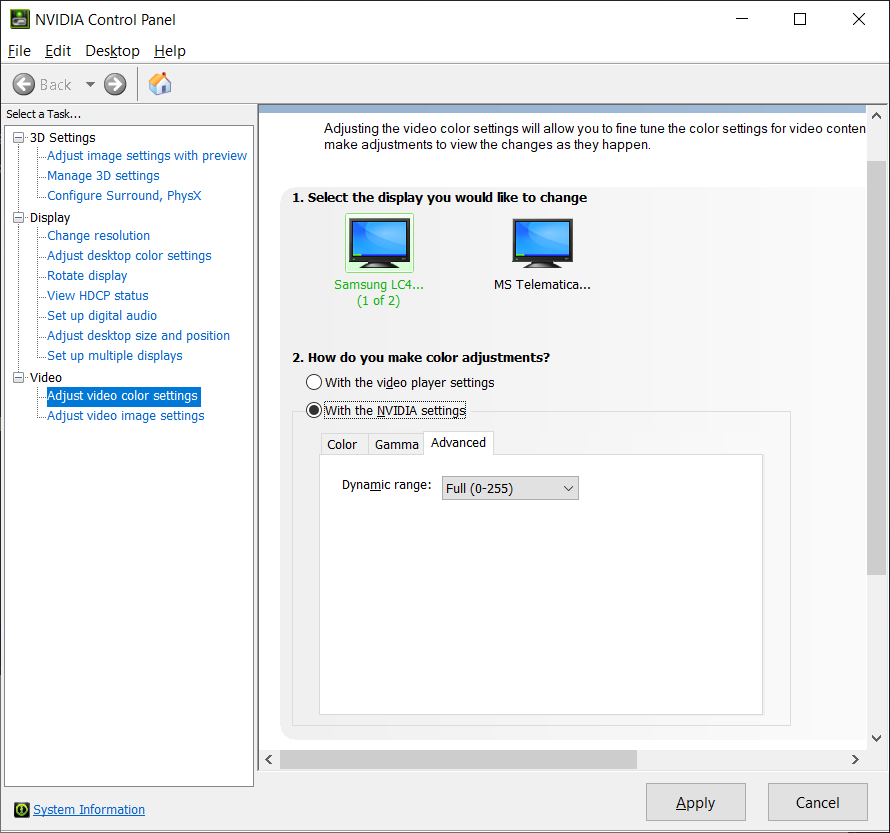The width and height of the screenshot is (890, 833).
Task: Select the MS Telematica display icon
Action: (x=543, y=243)
